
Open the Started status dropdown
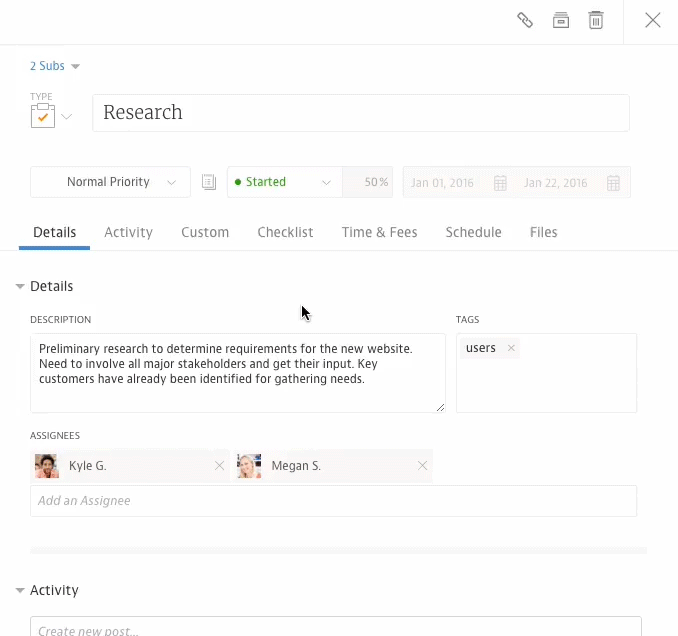(284, 182)
